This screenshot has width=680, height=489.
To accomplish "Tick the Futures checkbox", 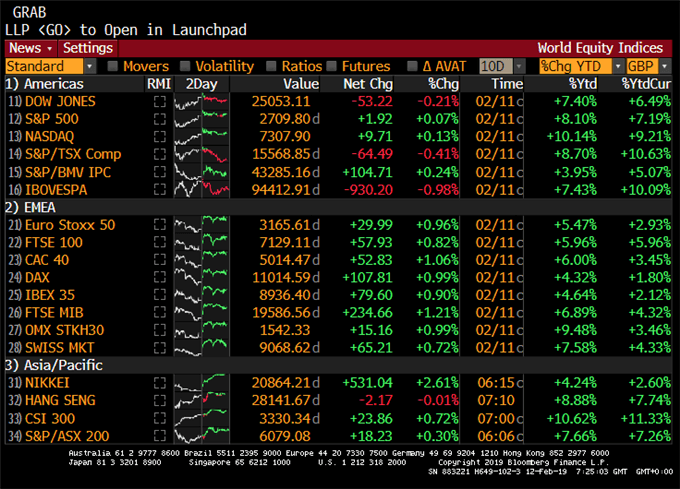I will pyautogui.click(x=332, y=66).
